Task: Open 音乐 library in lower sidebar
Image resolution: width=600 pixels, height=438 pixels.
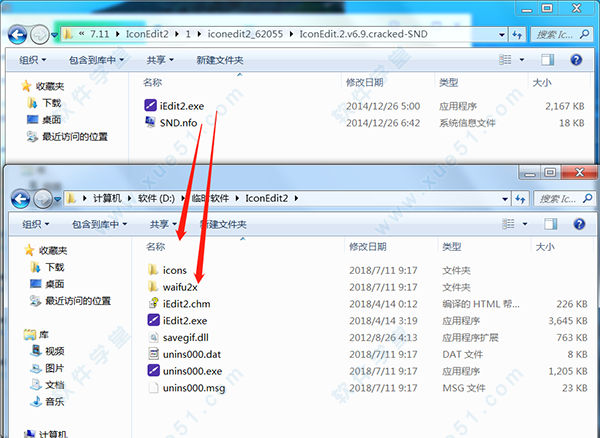Action: pos(54,402)
